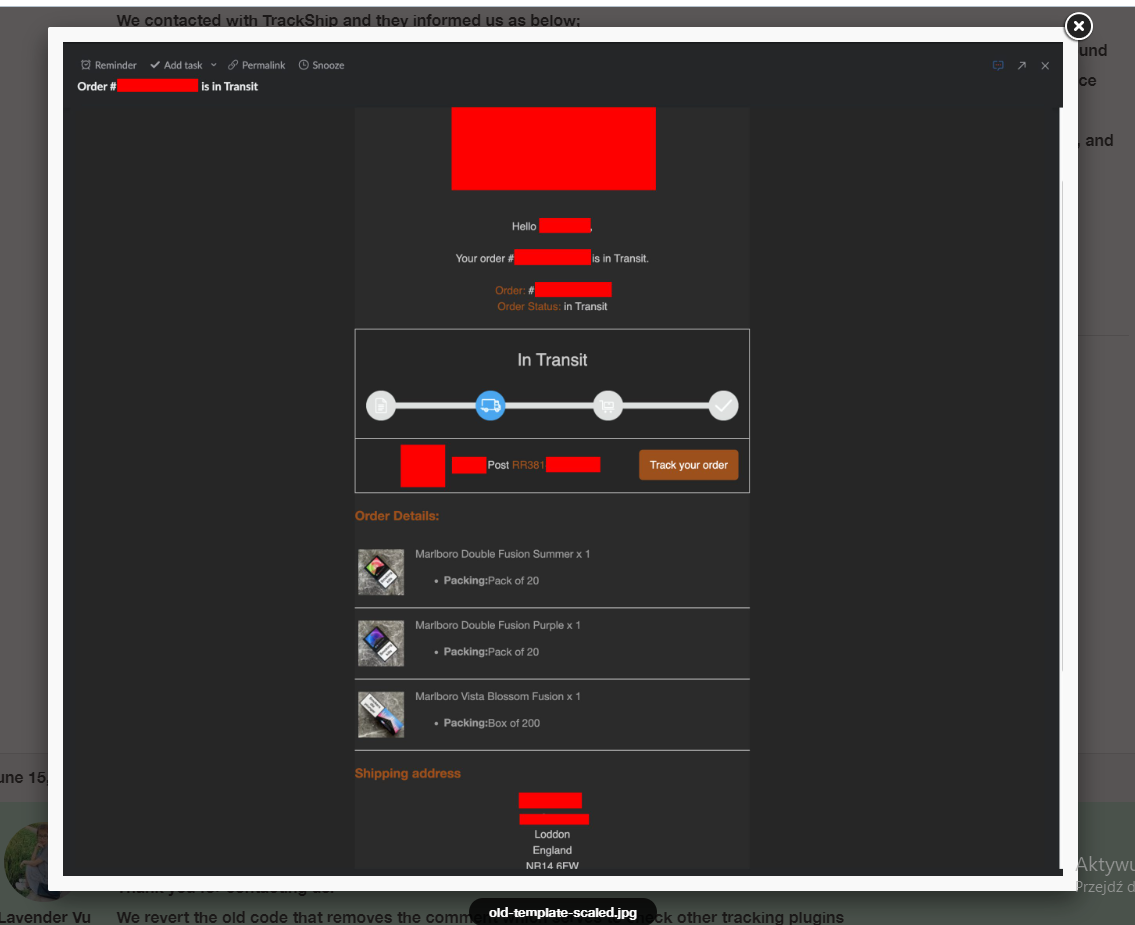Select text Marlboro Double Fusion Summer x 1
The image size is (1135, 925).
(x=502, y=554)
